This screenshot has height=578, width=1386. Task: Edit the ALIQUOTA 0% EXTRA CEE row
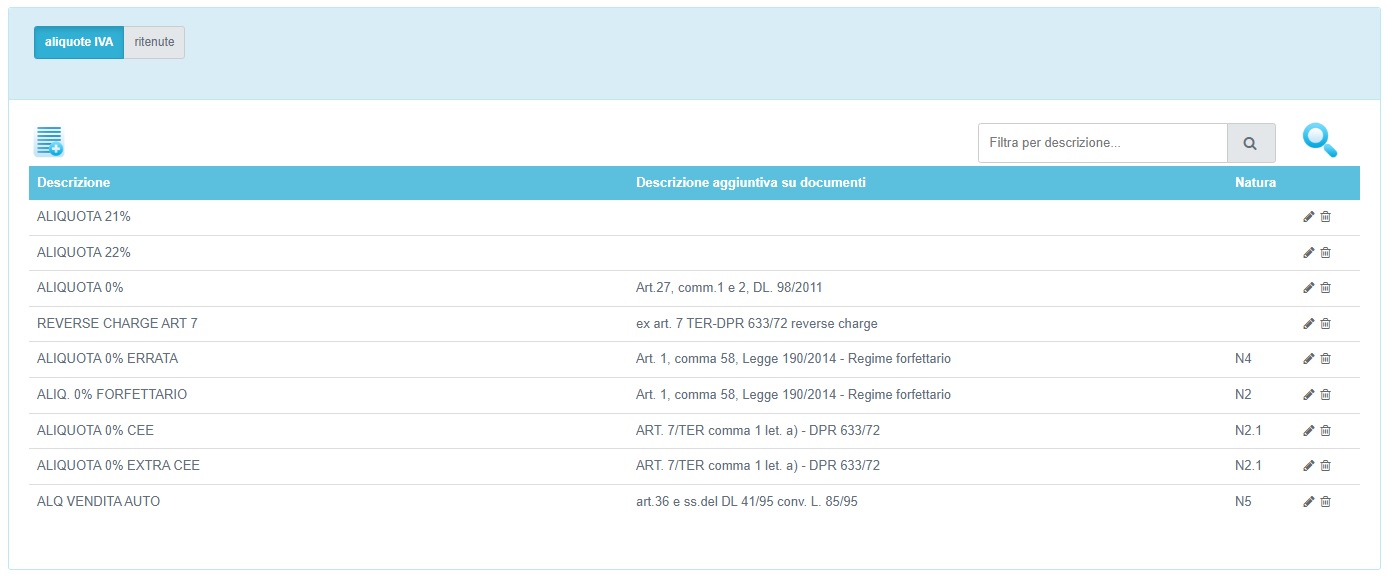point(1309,466)
